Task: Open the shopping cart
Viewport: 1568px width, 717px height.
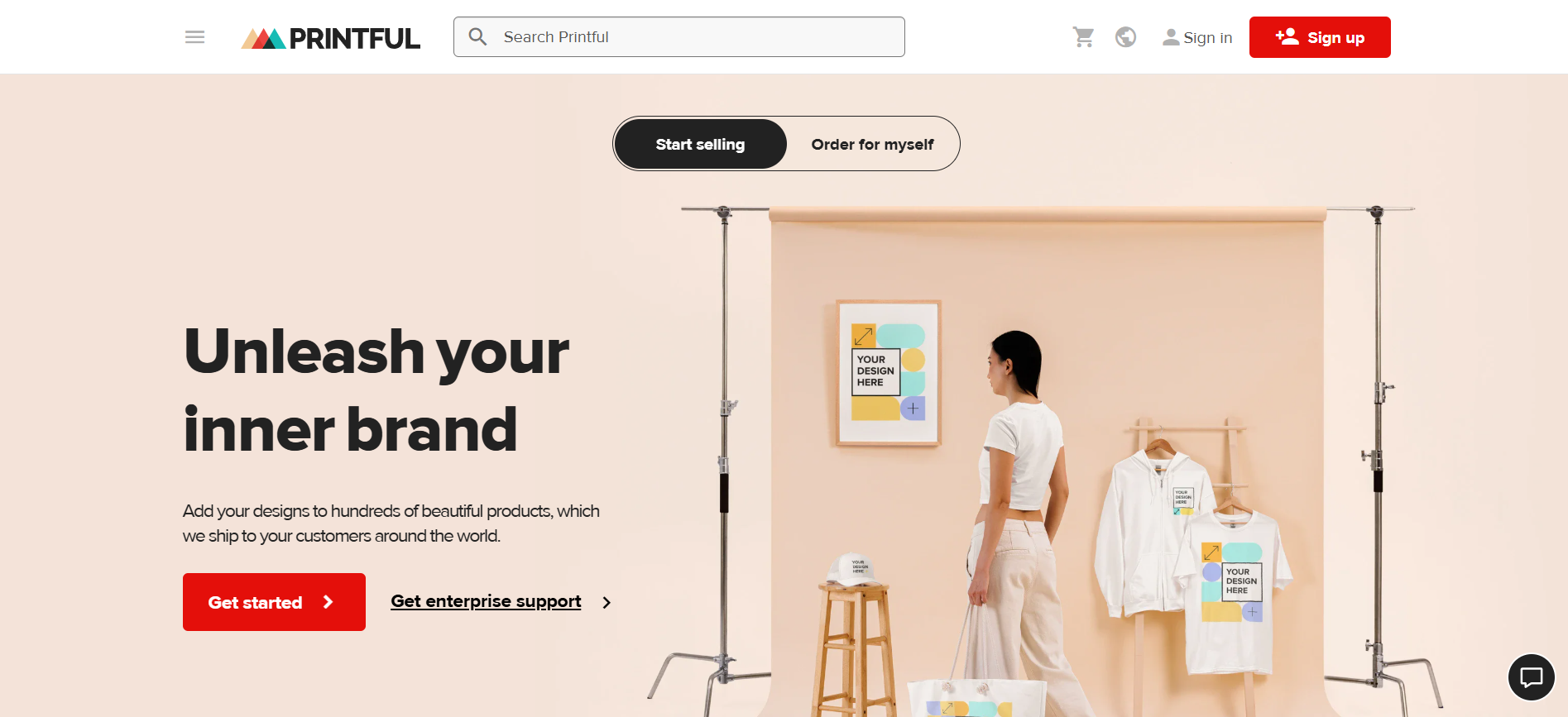Action: 1083,37
